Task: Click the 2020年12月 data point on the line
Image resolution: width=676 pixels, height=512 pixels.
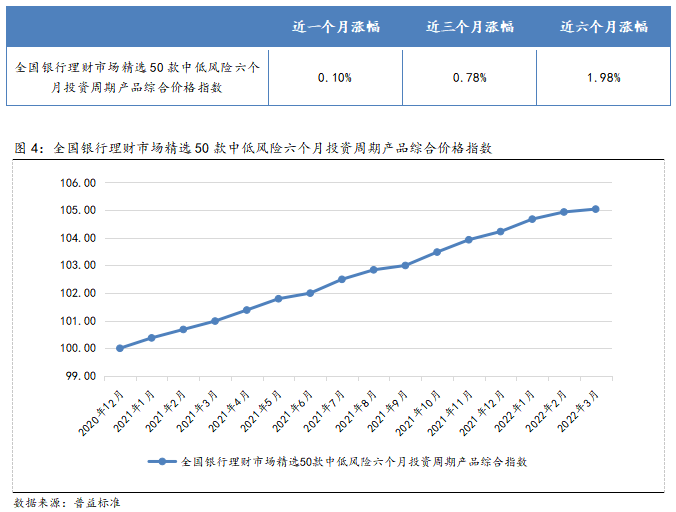Action: pyautogui.click(x=120, y=348)
